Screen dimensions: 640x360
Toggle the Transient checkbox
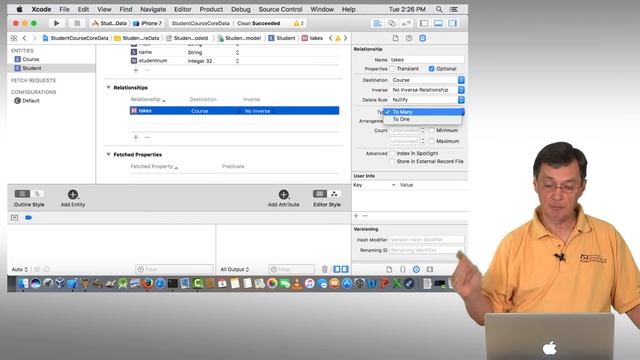pyautogui.click(x=392, y=69)
